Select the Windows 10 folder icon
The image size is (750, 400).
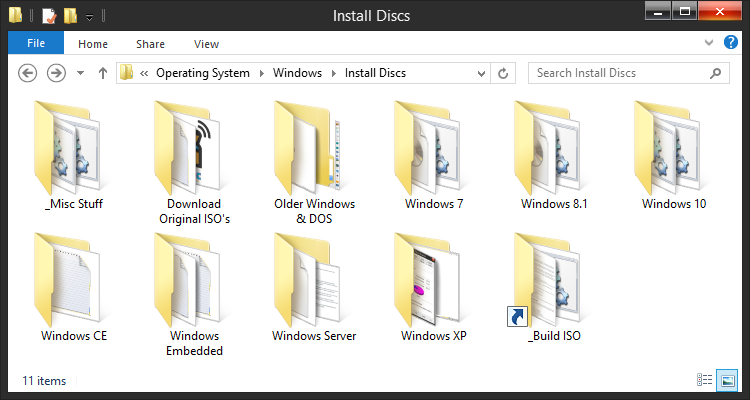667,147
